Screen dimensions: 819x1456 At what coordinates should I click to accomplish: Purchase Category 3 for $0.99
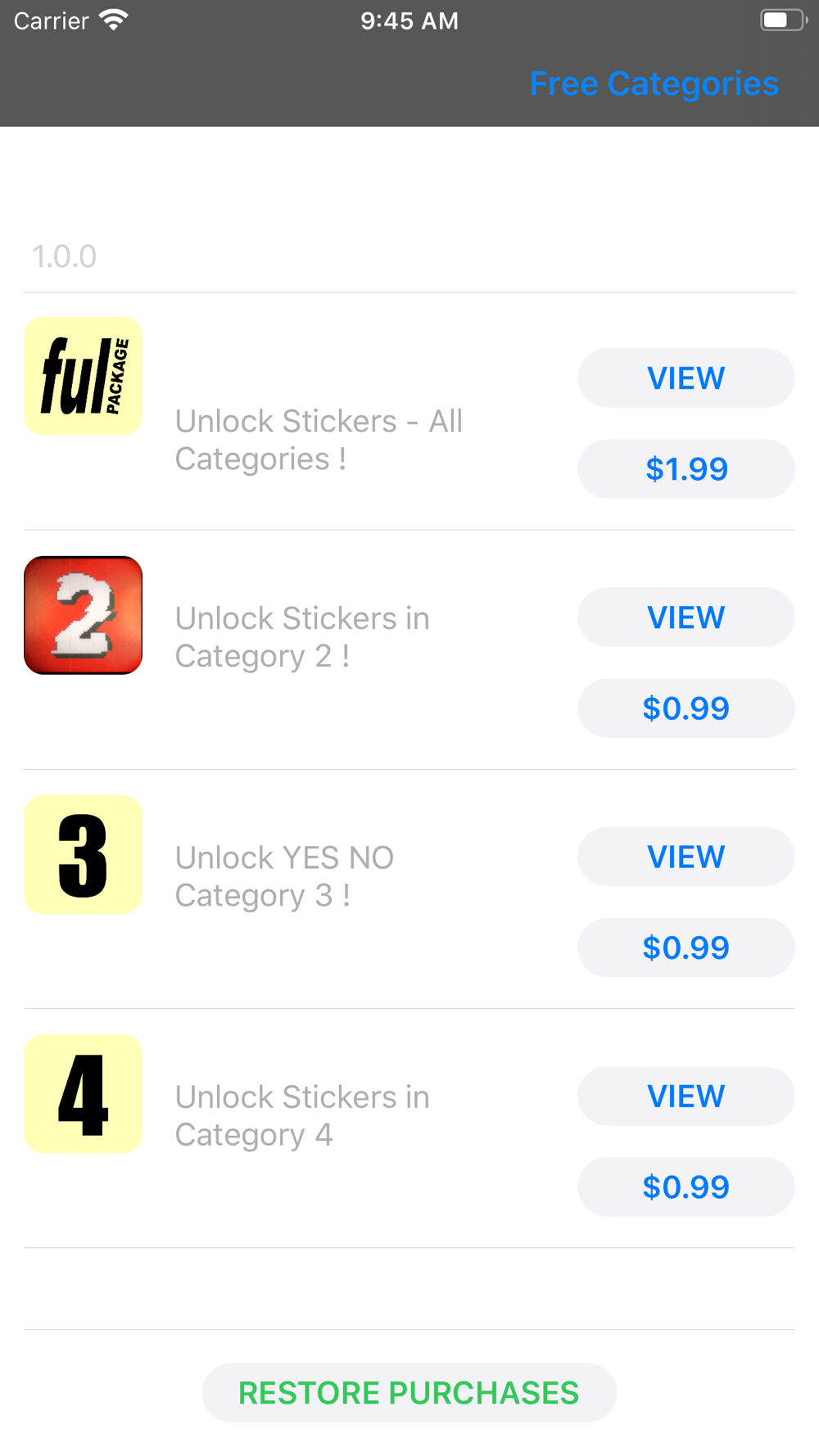pyautogui.click(x=686, y=947)
